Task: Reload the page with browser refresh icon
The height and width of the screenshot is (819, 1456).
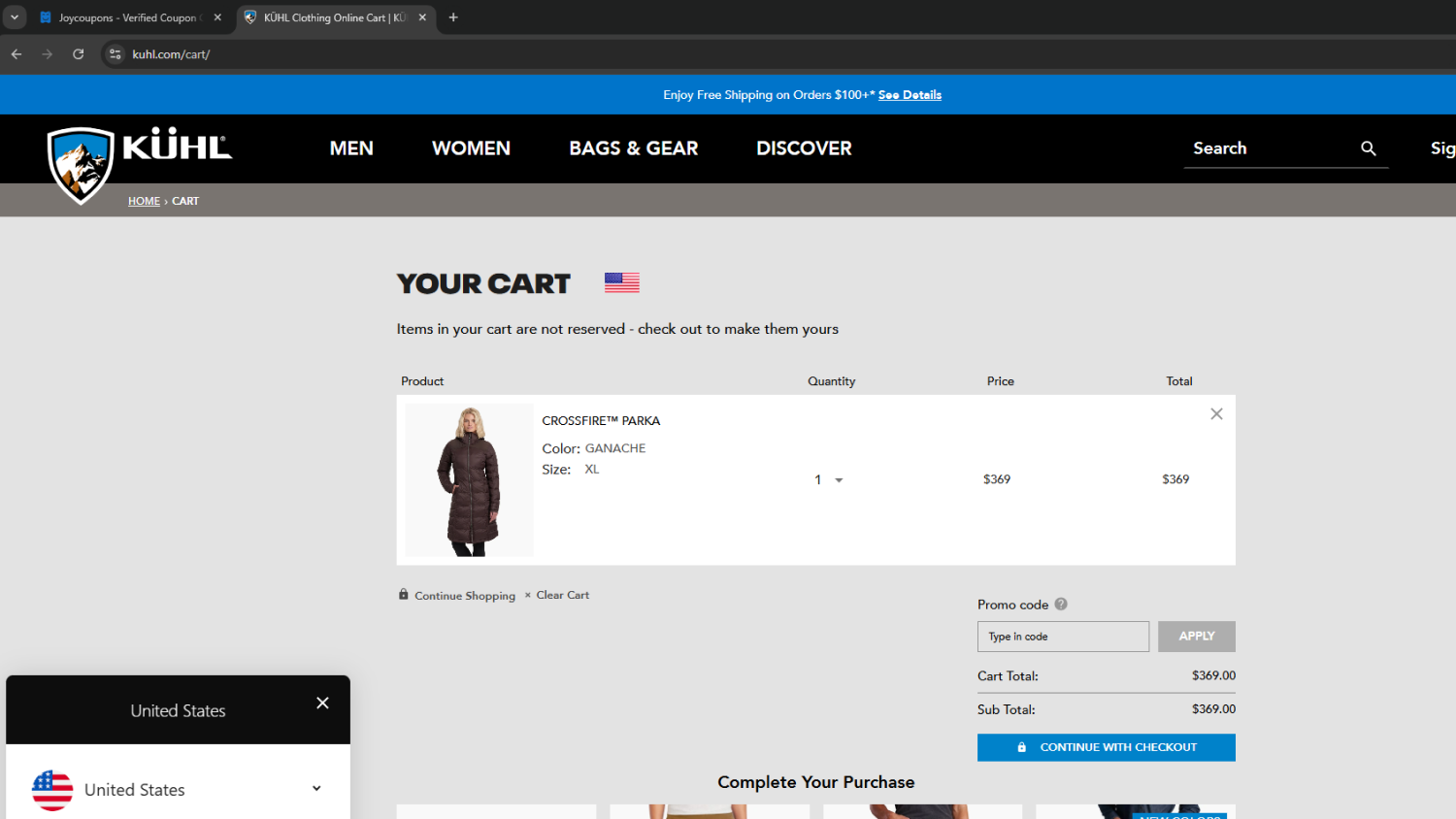Action: click(x=79, y=54)
